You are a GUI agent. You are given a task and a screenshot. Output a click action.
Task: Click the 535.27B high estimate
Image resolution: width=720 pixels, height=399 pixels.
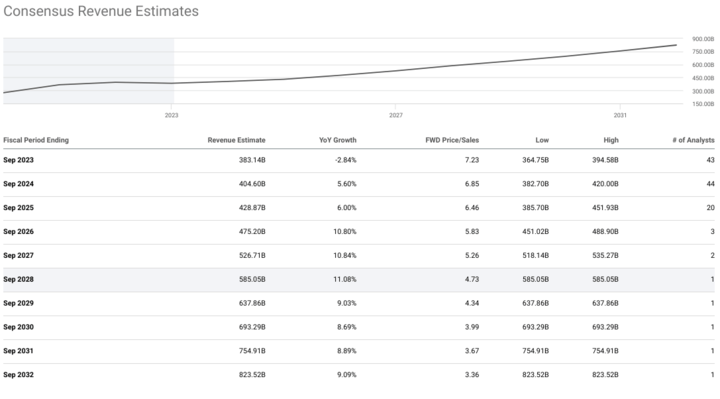pyautogui.click(x=605, y=256)
